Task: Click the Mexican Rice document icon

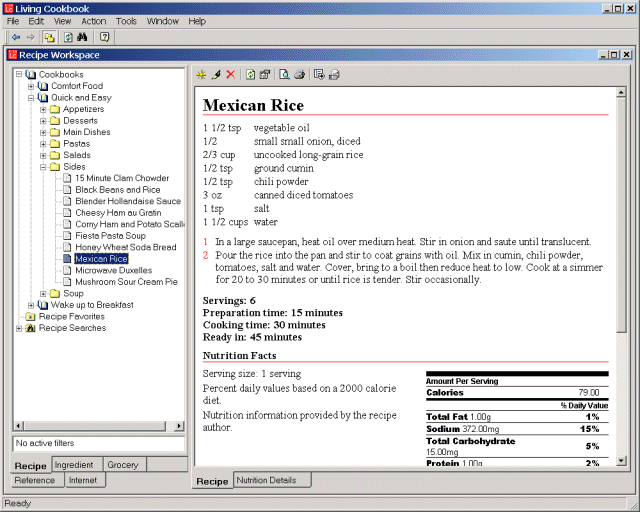Action: (67, 259)
